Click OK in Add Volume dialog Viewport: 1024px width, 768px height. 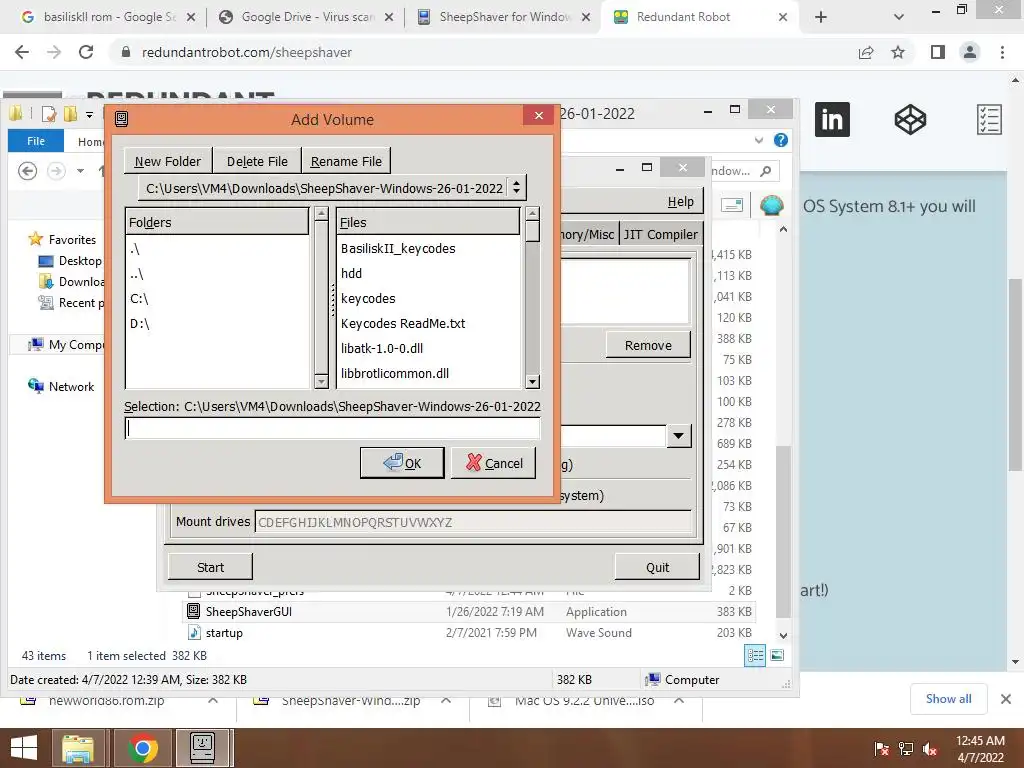tap(402, 463)
